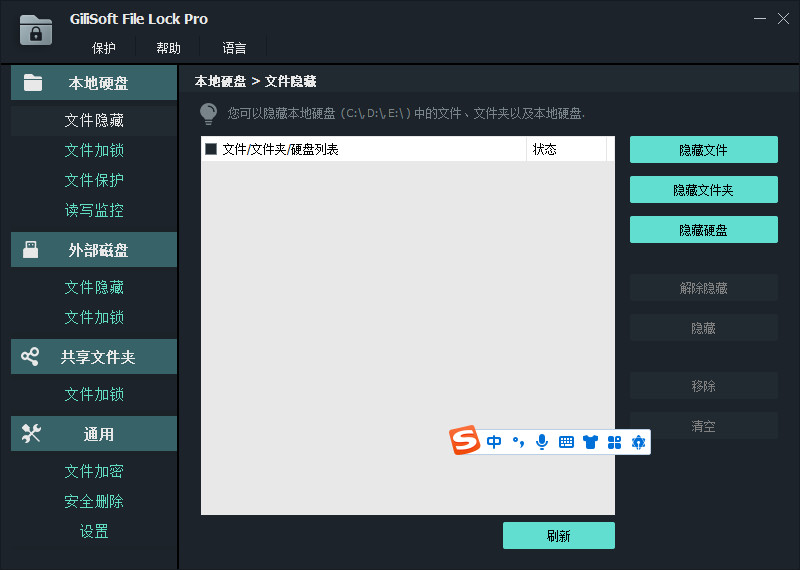Select 共享文件夹 section header
Image resolution: width=800 pixels, height=570 pixels.
click(x=94, y=356)
